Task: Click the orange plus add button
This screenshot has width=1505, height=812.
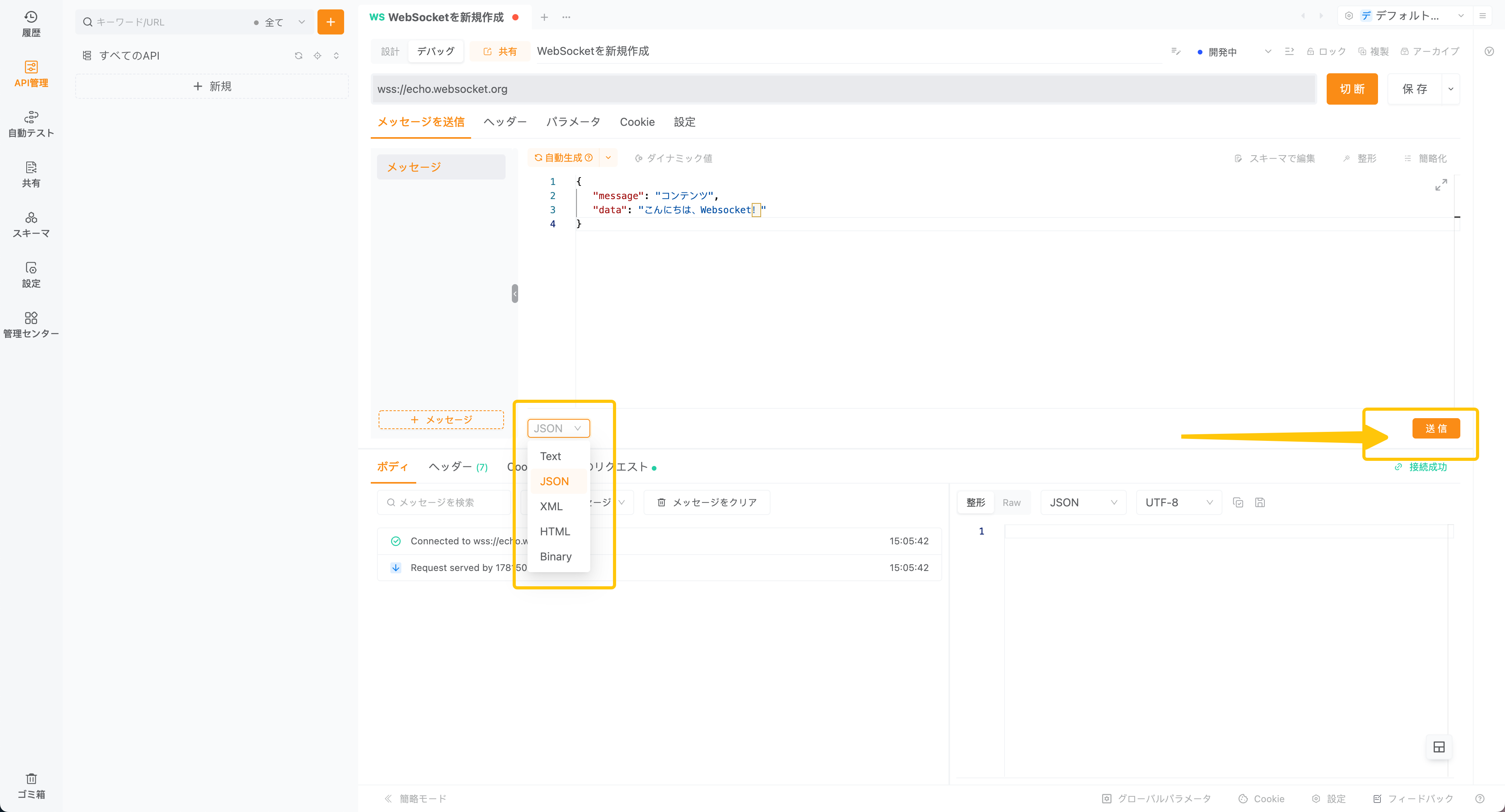Action: [331, 22]
